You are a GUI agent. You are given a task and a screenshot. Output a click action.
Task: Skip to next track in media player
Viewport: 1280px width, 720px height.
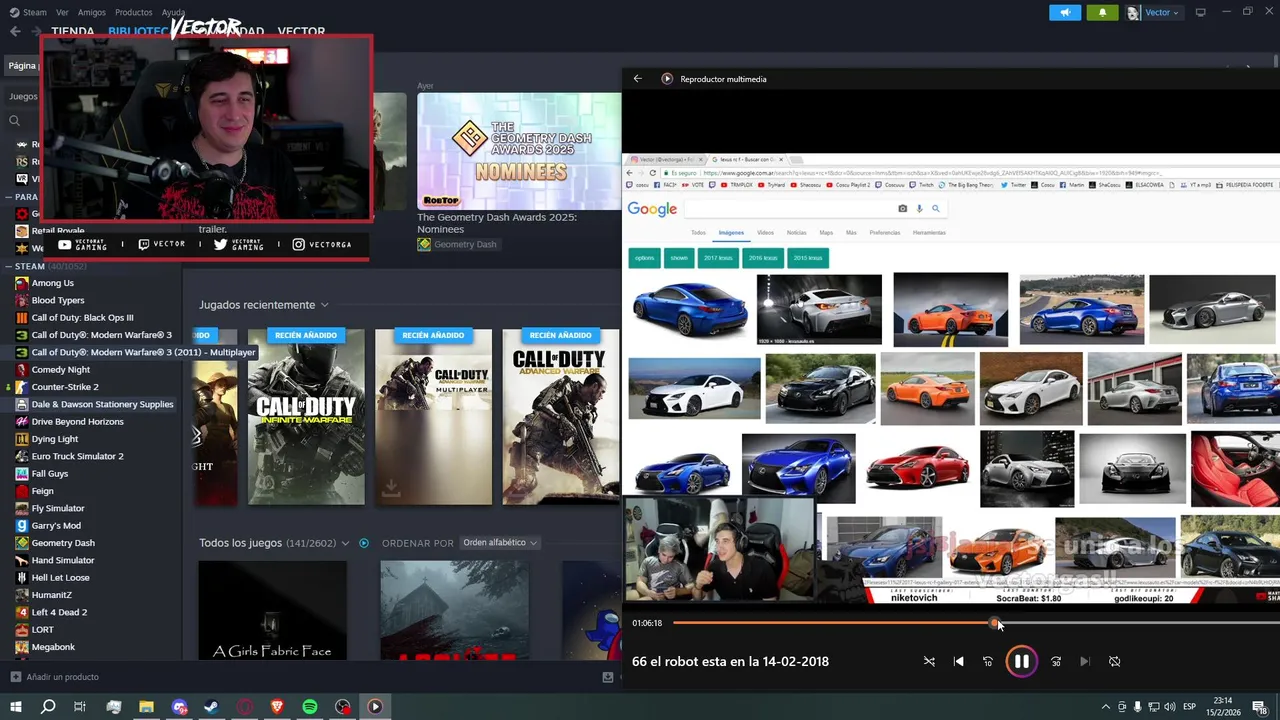click(1085, 661)
